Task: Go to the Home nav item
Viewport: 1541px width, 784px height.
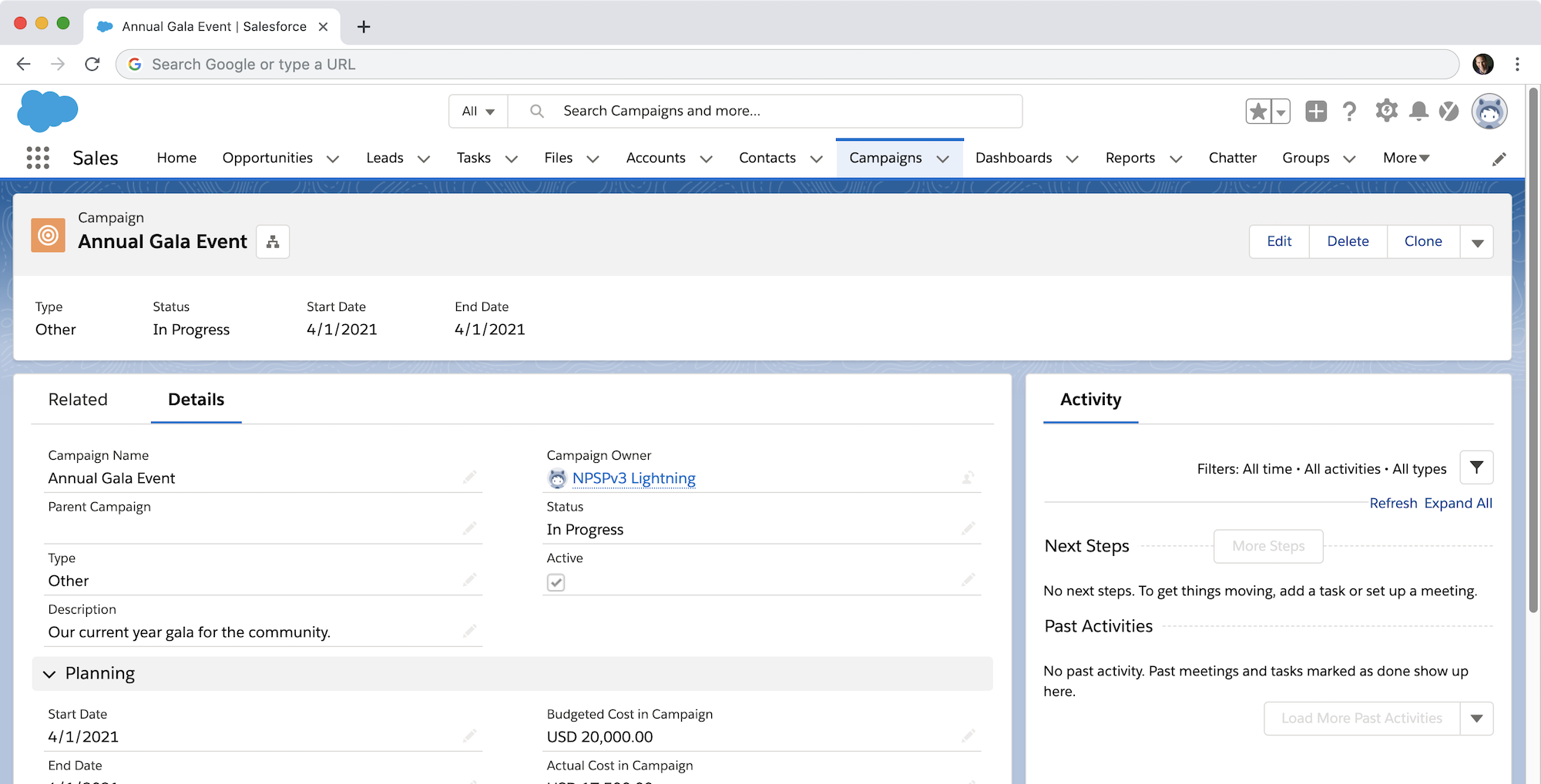Action: pyautogui.click(x=176, y=158)
